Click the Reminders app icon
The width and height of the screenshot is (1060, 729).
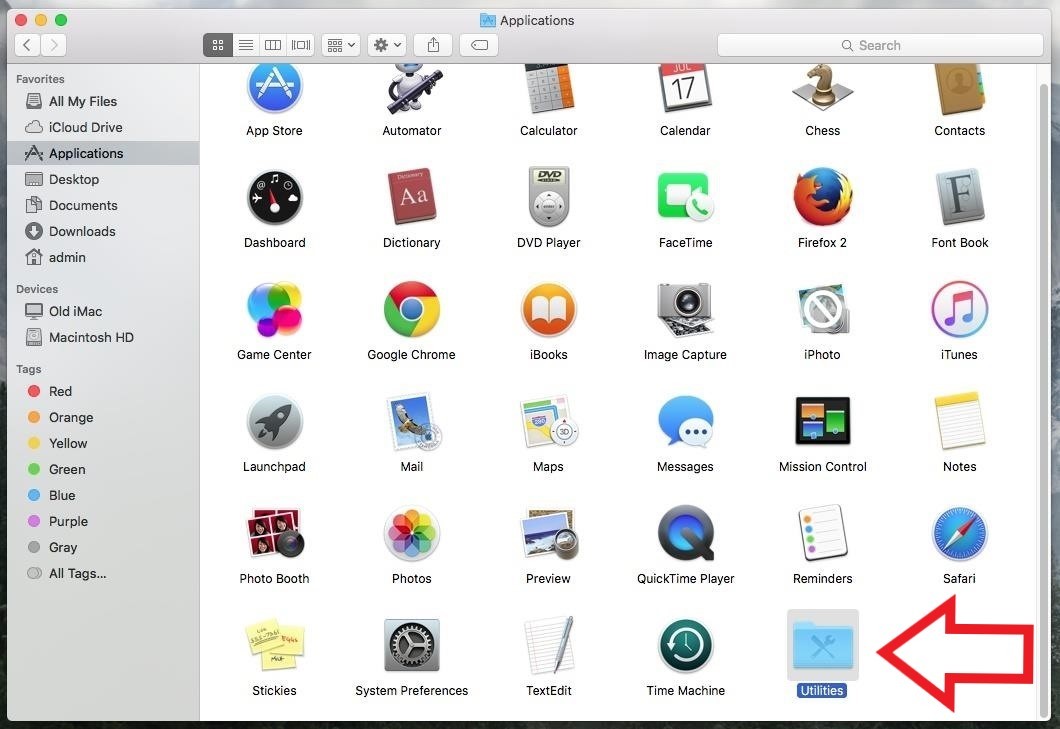(x=822, y=533)
